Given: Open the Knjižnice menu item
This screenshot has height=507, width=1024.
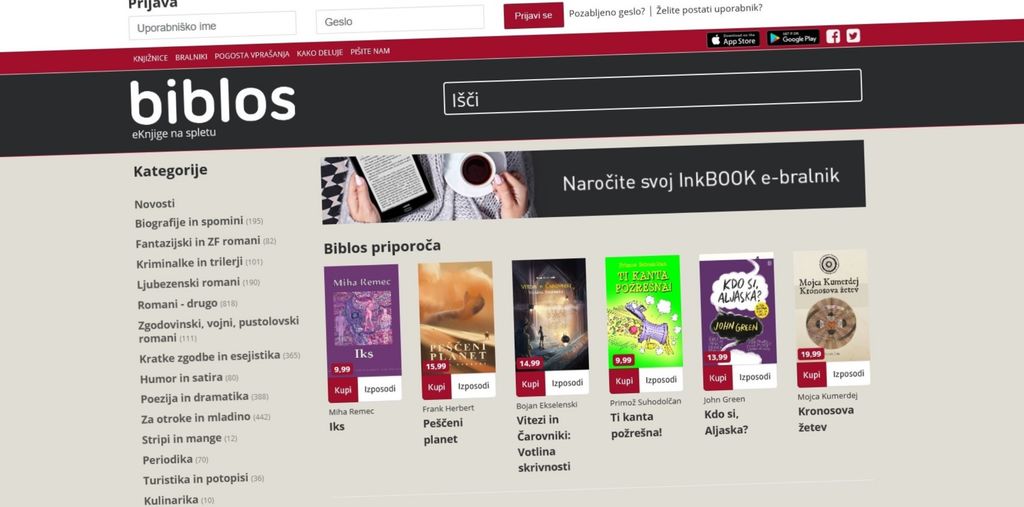Looking at the screenshot, I should (150, 58).
